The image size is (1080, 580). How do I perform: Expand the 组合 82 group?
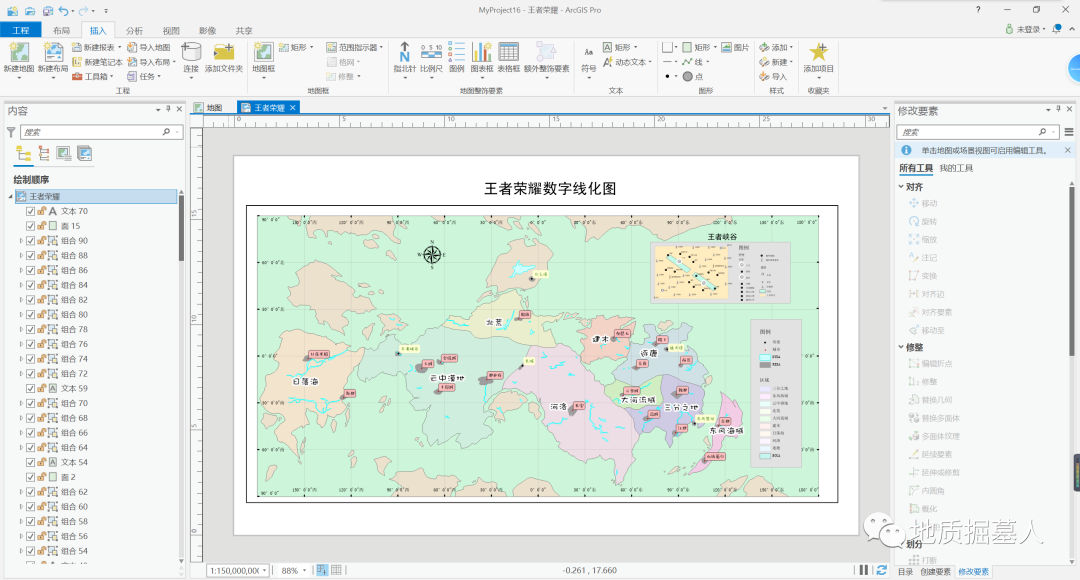(21, 300)
